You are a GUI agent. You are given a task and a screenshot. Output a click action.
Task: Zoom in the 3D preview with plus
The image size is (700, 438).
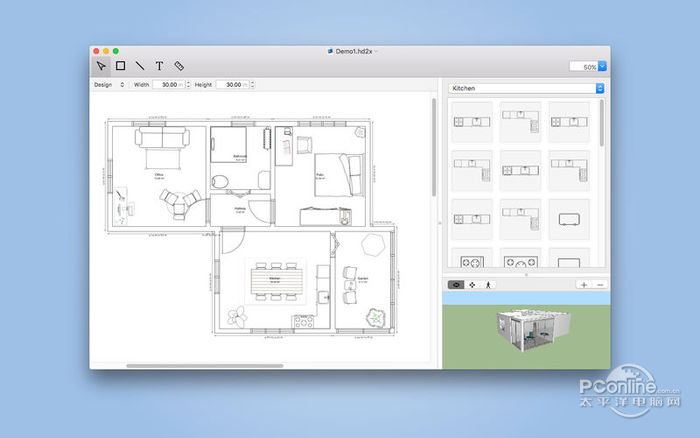pyautogui.click(x=583, y=285)
